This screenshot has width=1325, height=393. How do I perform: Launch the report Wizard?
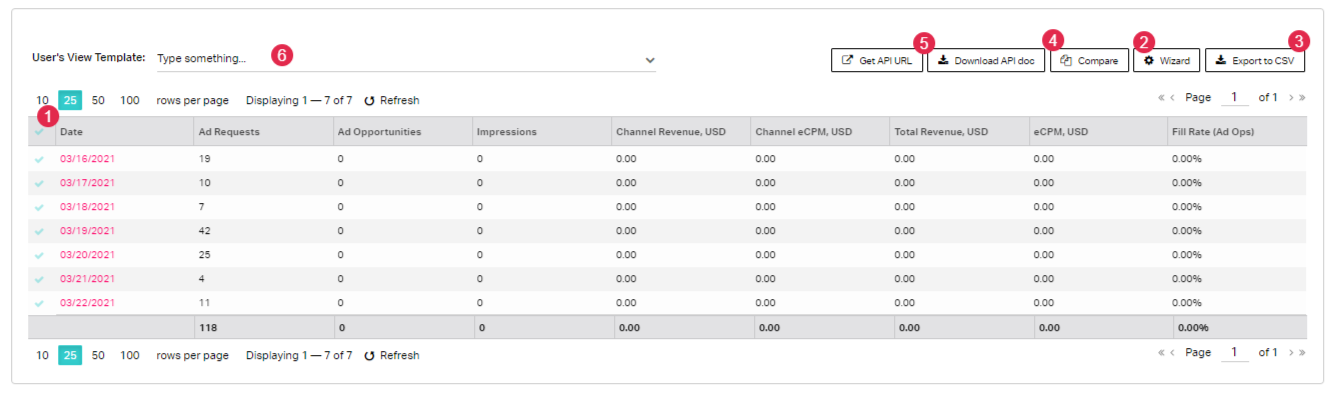1166,61
